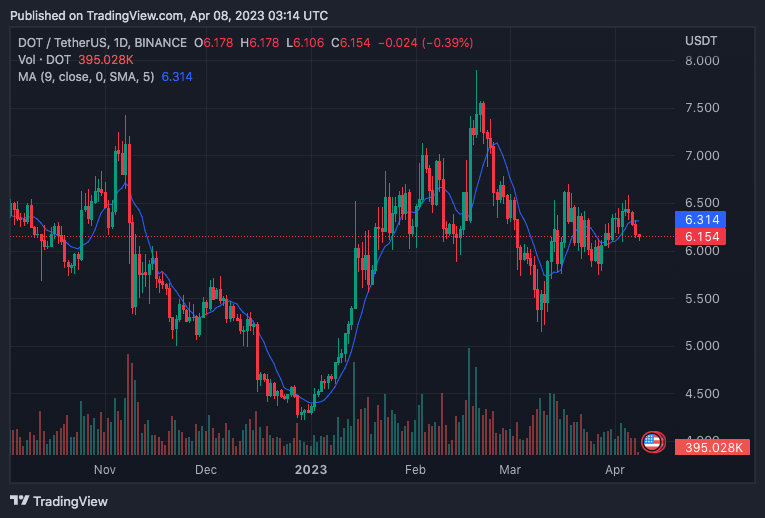Click the US flag economic event icon
Image resolution: width=765 pixels, height=518 pixels.
[x=653, y=442]
